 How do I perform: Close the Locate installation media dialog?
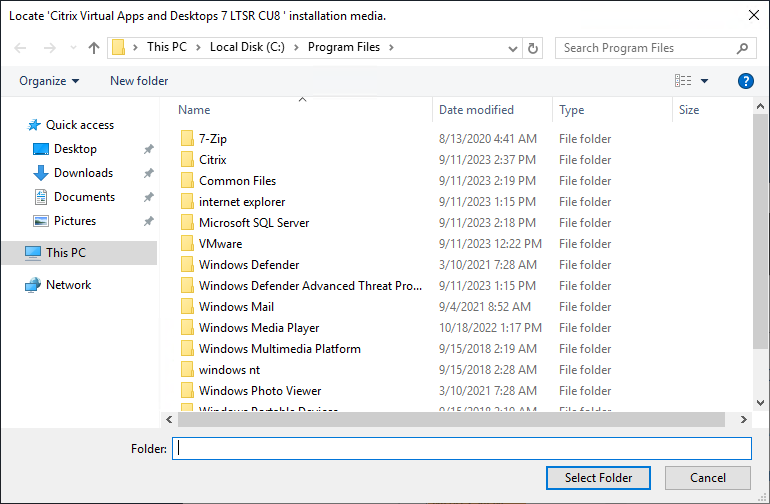(753, 15)
